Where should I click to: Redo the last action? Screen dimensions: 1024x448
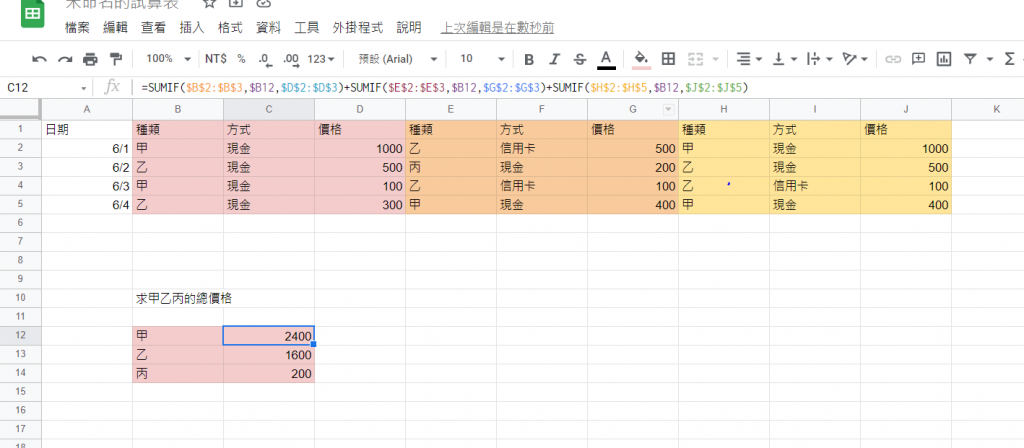[x=65, y=59]
